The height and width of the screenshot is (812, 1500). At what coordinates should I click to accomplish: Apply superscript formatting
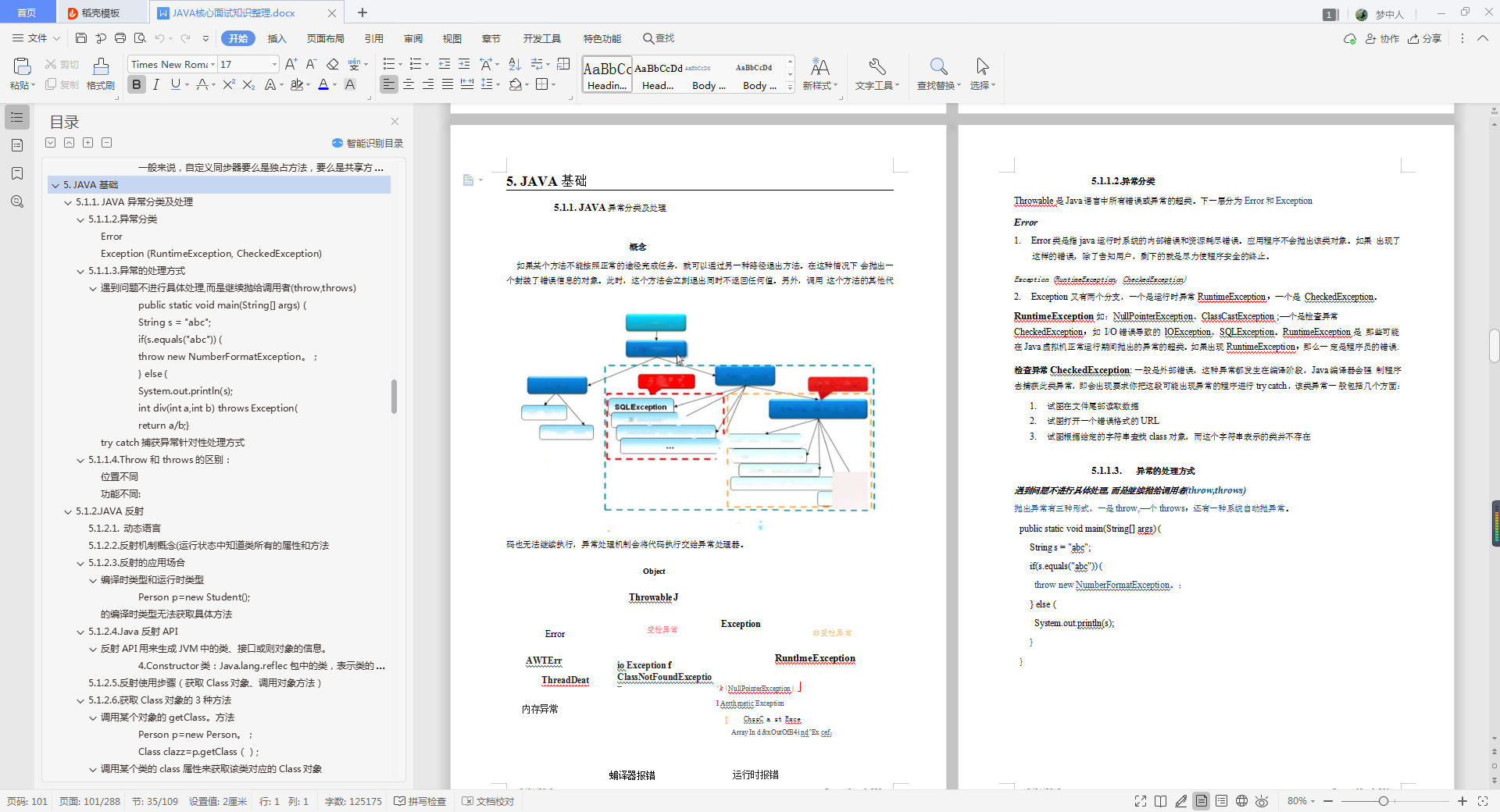[229, 84]
